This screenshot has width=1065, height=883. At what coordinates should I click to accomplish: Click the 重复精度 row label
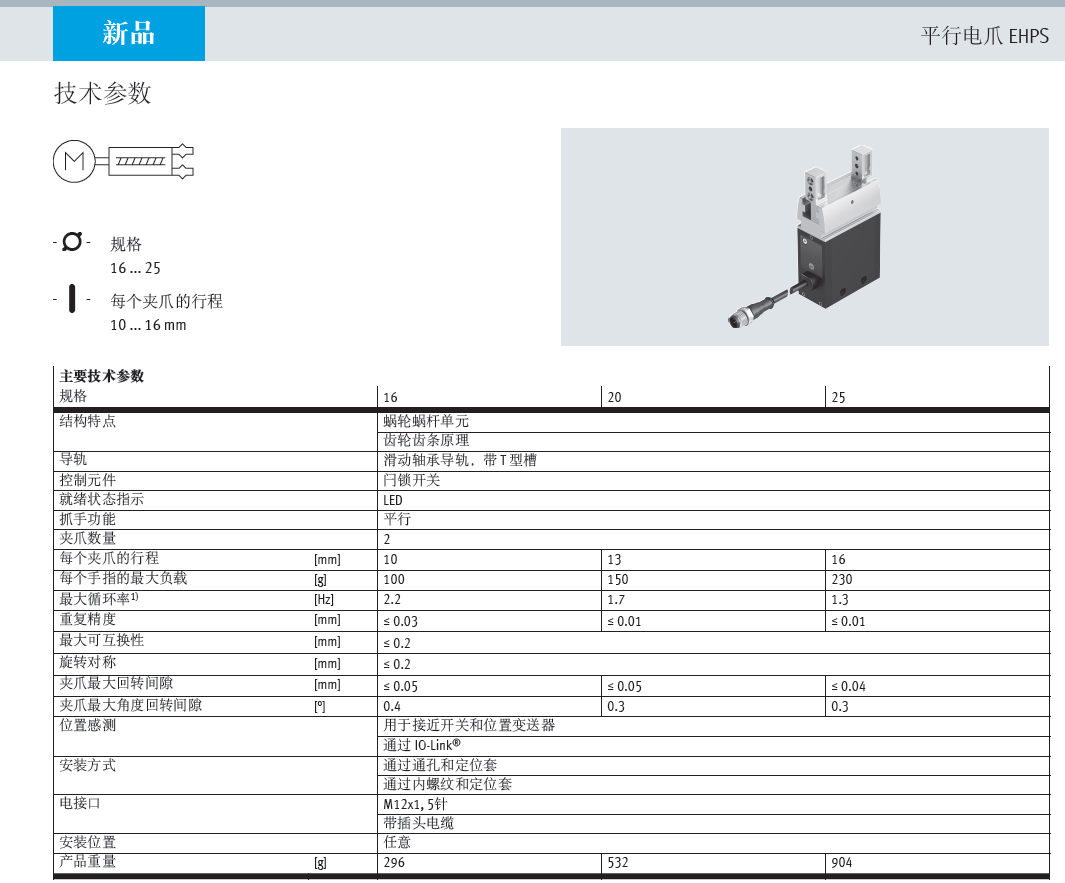click(x=88, y=619)
